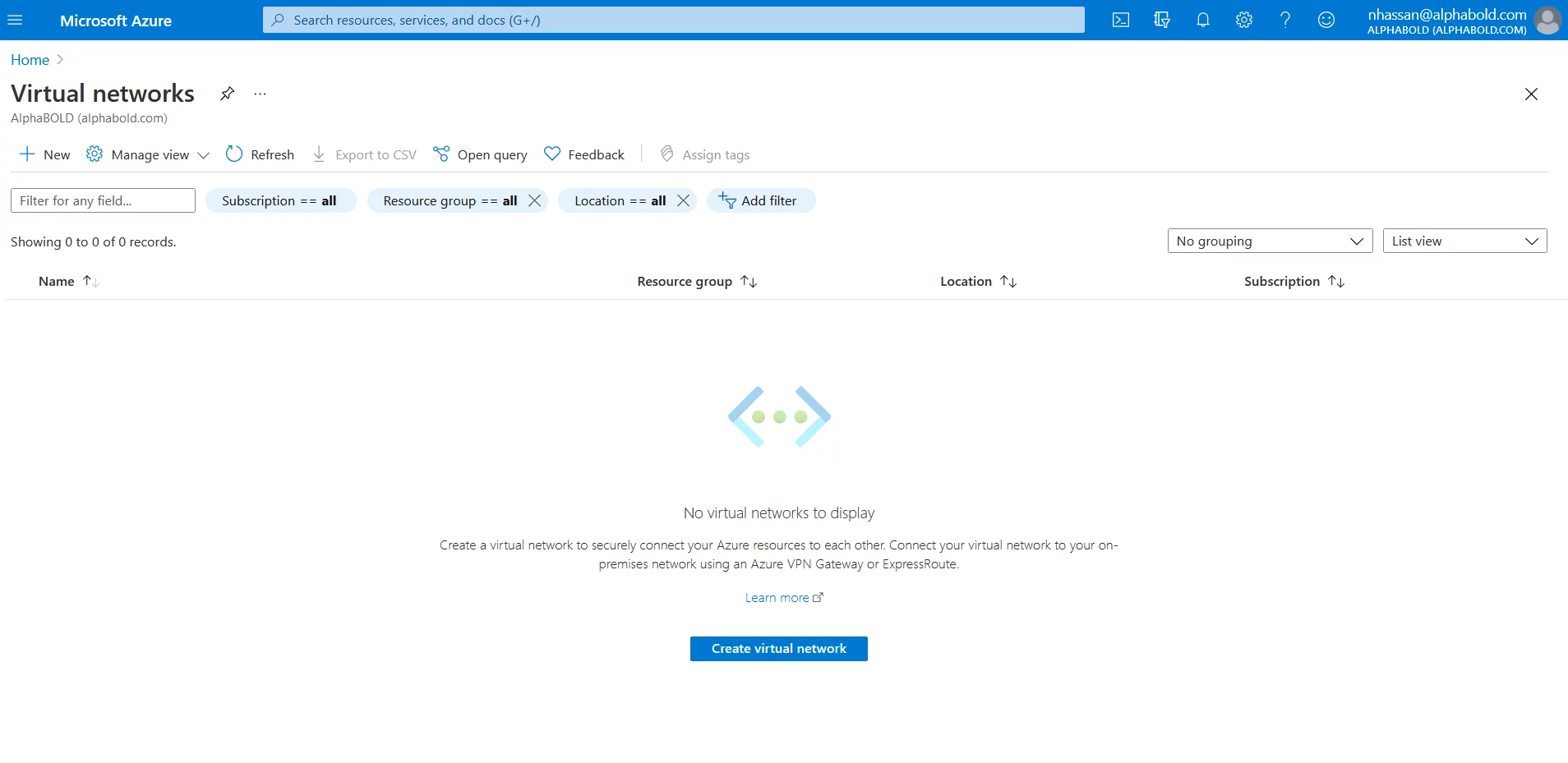
Task: Open the ellipsis more options beside title
Action: click(260, 94)
